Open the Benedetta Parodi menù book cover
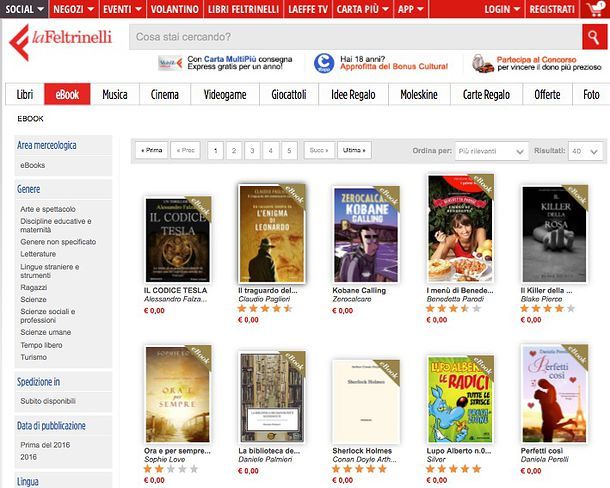This screenshot has height=488, width=610. point(460,228)
